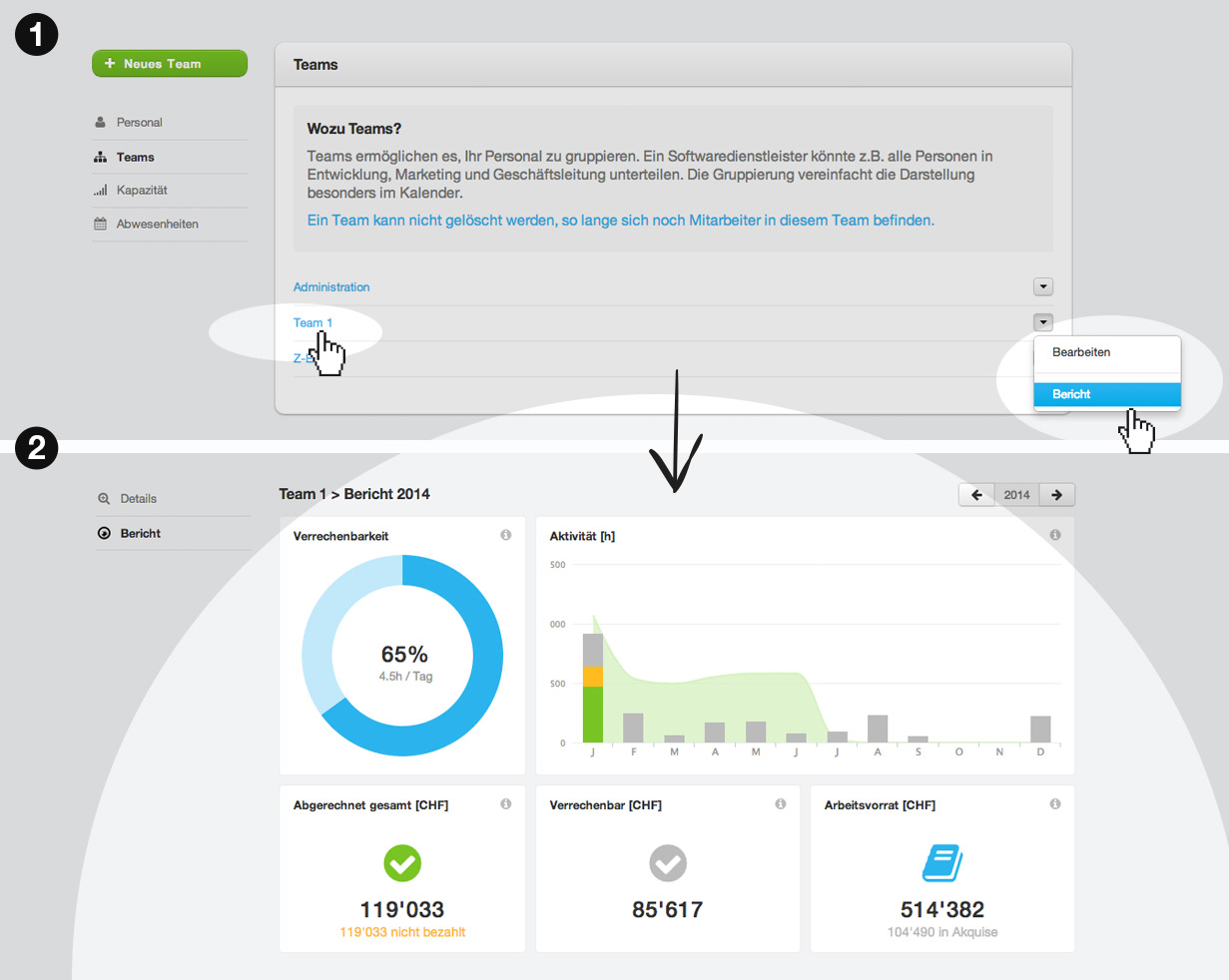Click the Arbeitsvorrat [CHF] card title
Viewport: 1229px width, 980px height.
tap(880, 805)
